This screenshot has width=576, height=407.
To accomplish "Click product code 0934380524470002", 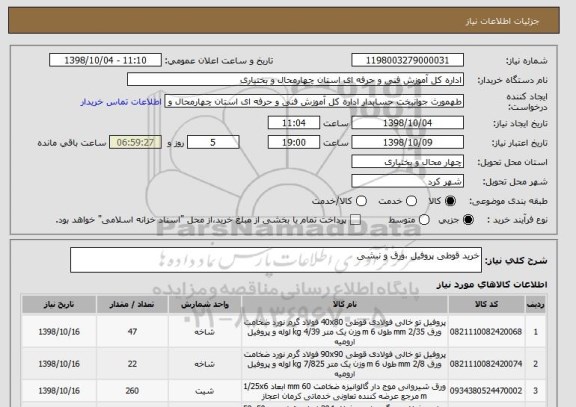I will pos(486,391).
